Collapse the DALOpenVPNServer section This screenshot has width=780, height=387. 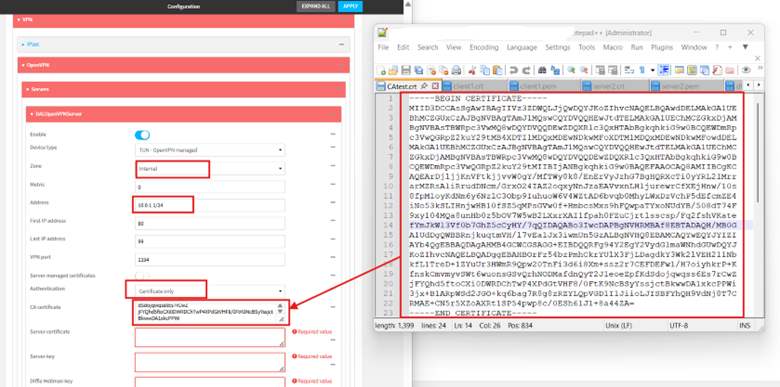click(183, 114)
